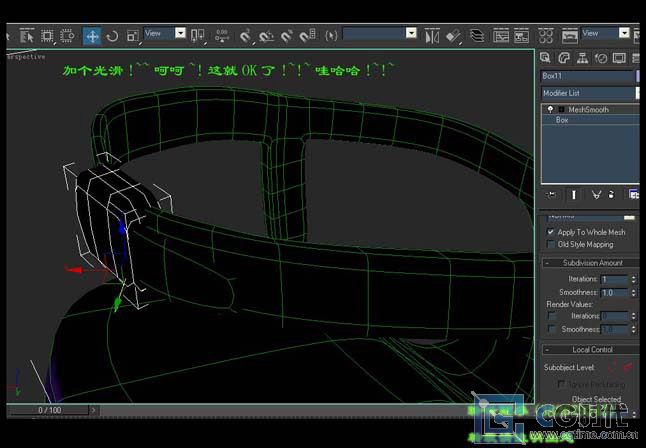Click the Box11 object color swatch
Viewport: 646px width, 448px height.
click(636, 75)
